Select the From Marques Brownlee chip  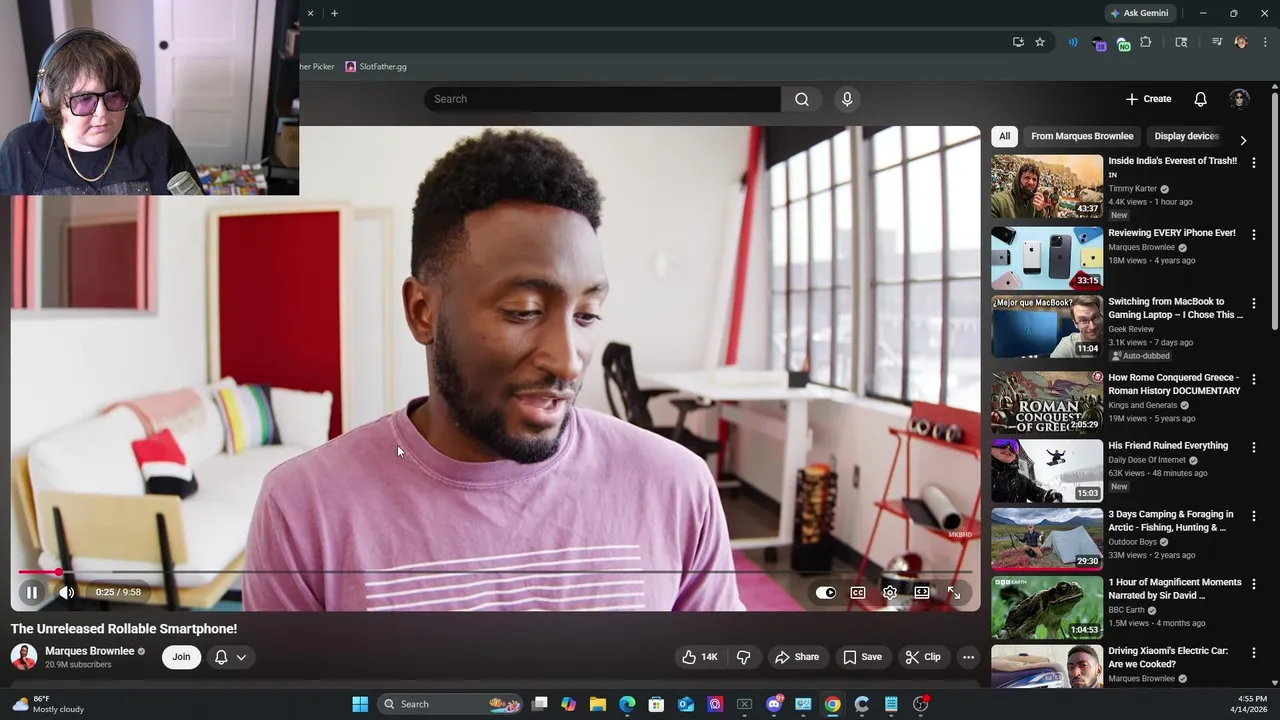click(1082, 136)
